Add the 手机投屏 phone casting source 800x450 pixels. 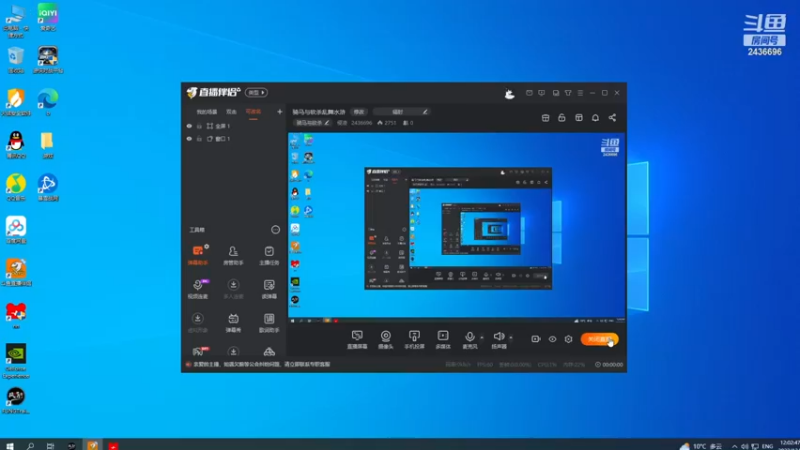coord(414,339)
